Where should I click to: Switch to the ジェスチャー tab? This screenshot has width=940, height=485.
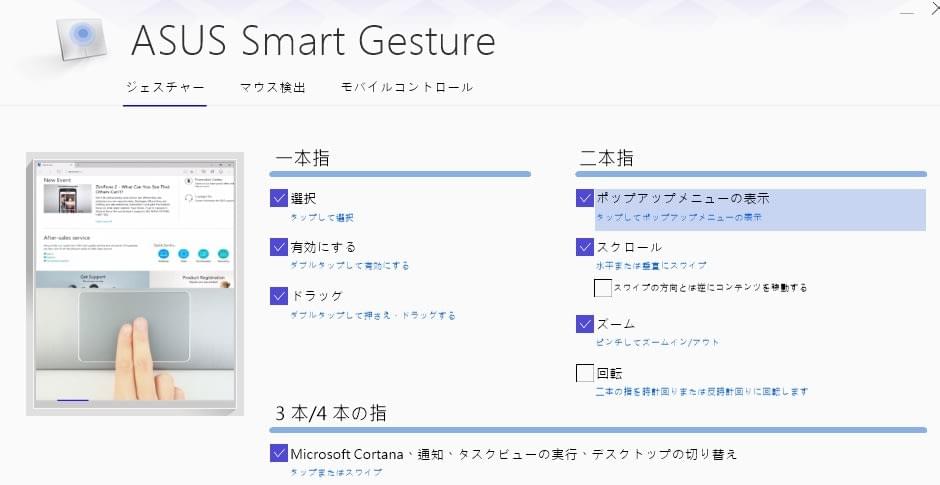(x=165, y=87)
